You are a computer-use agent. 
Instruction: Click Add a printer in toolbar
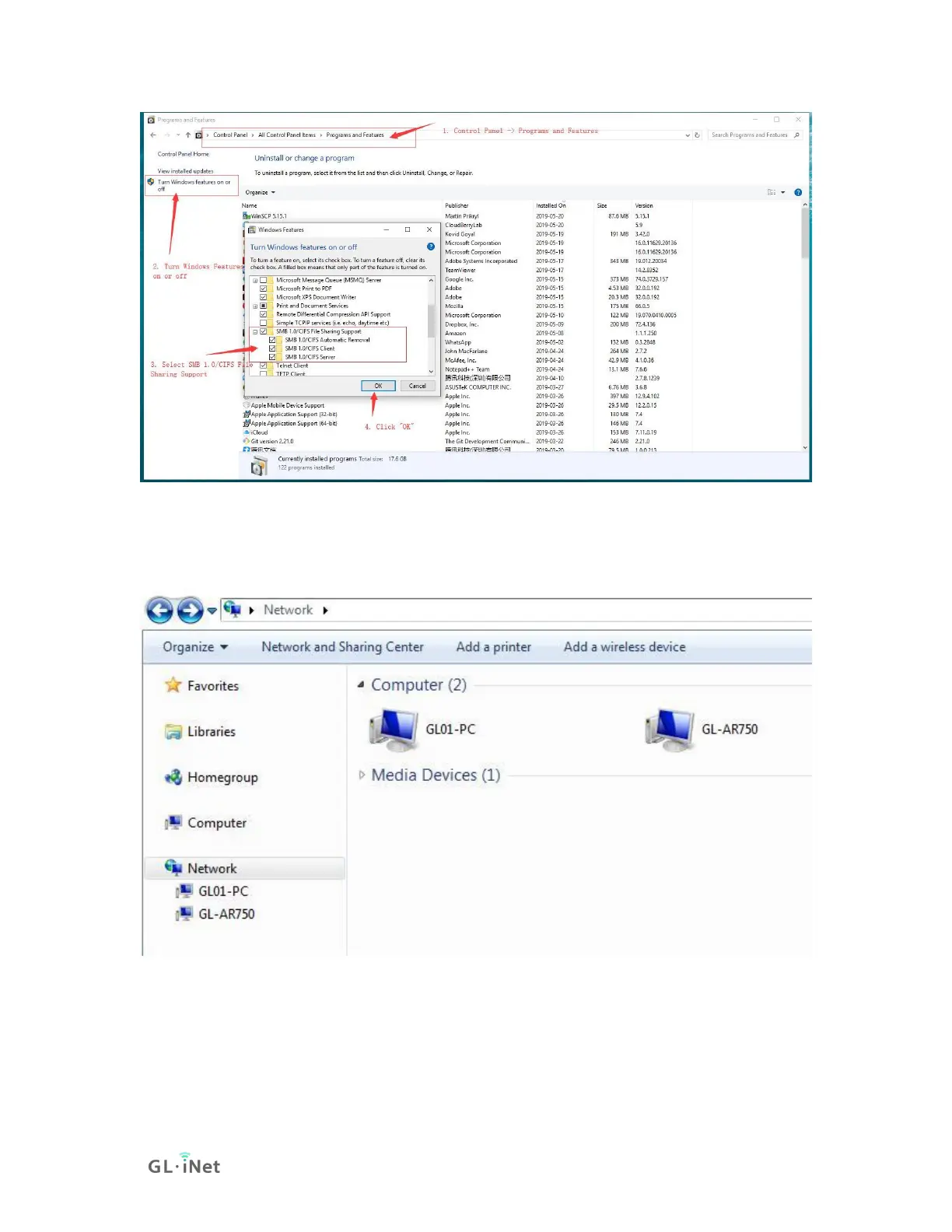tap(493, 647)
